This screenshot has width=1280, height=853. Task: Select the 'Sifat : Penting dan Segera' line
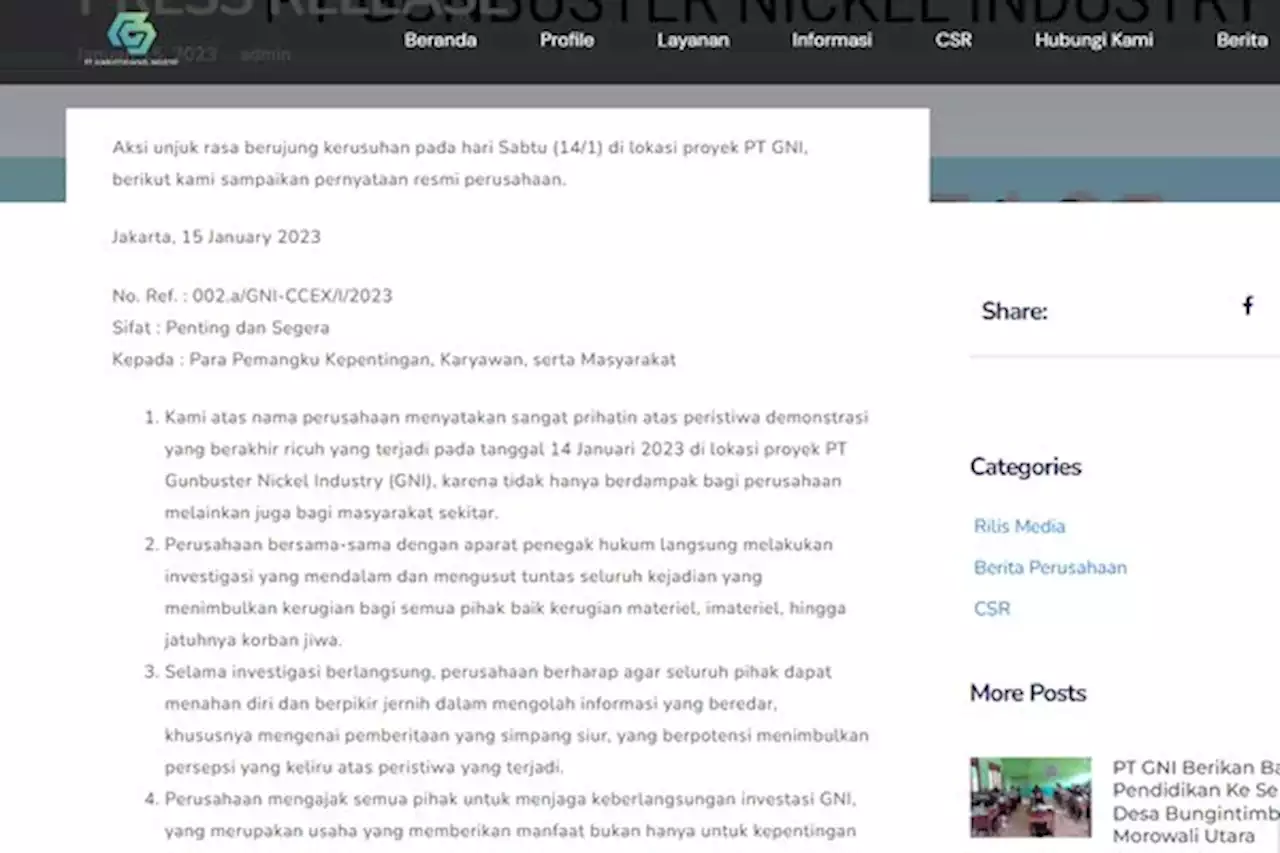(221, 328)
